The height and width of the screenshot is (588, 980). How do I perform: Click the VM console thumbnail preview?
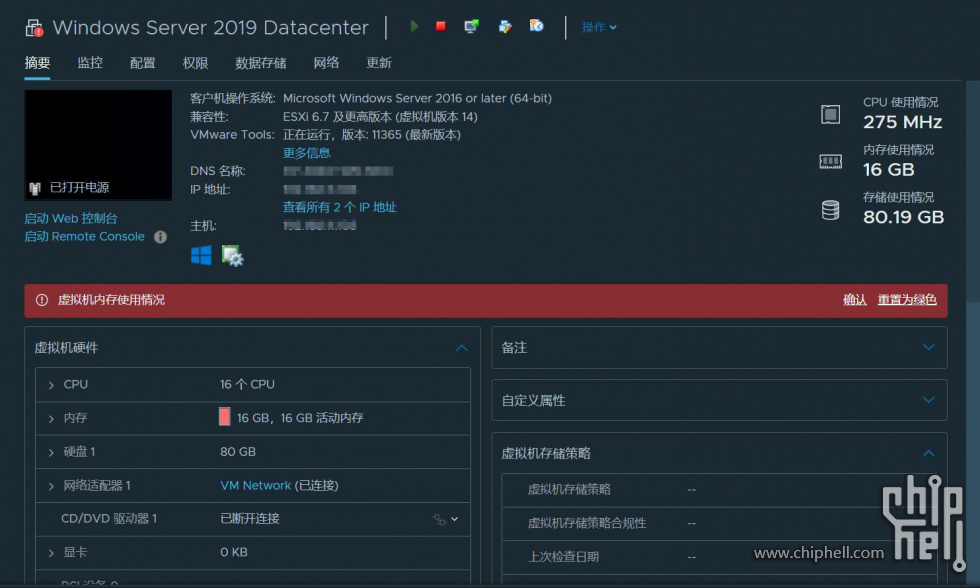click(98, 145)
